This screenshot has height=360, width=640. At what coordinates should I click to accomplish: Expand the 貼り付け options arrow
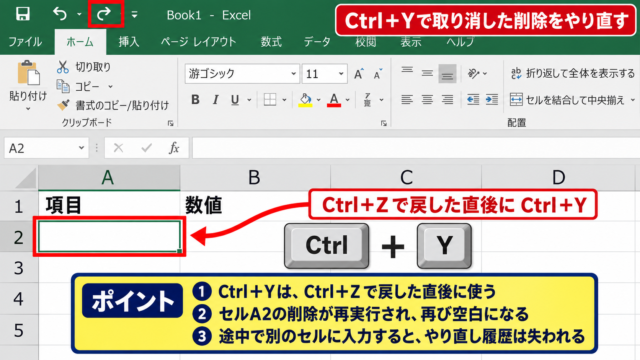pyautogui.click(x=28, y=109)
